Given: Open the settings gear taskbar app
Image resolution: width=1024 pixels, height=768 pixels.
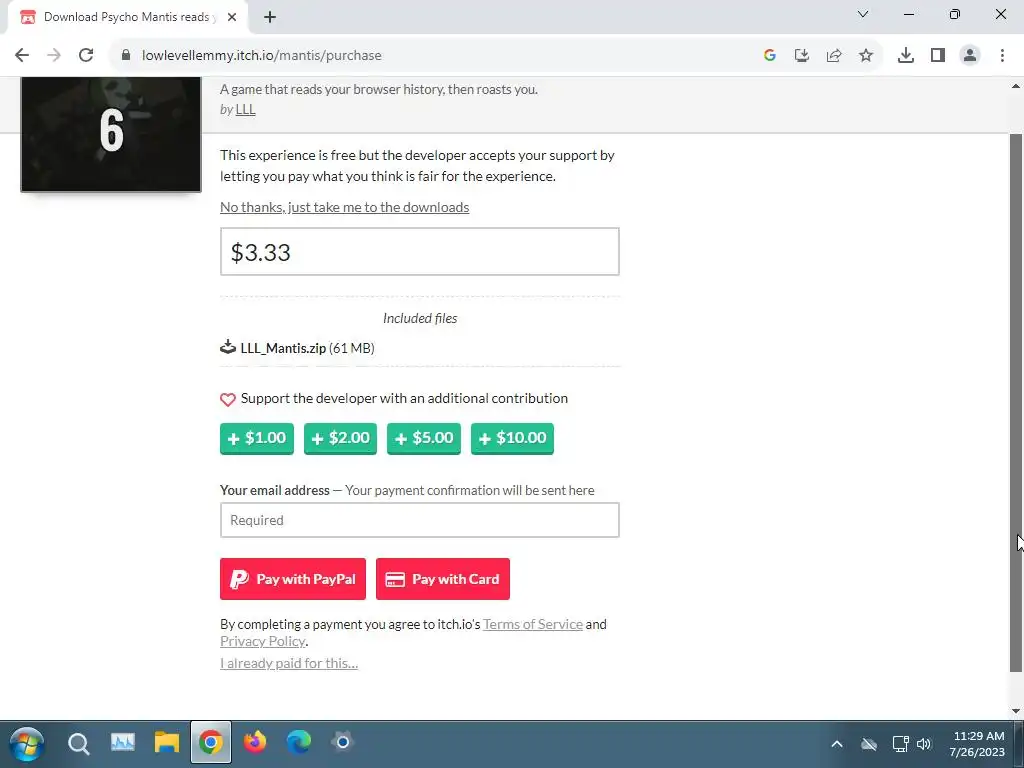Looking at the screenshot, I should [342, 742].
